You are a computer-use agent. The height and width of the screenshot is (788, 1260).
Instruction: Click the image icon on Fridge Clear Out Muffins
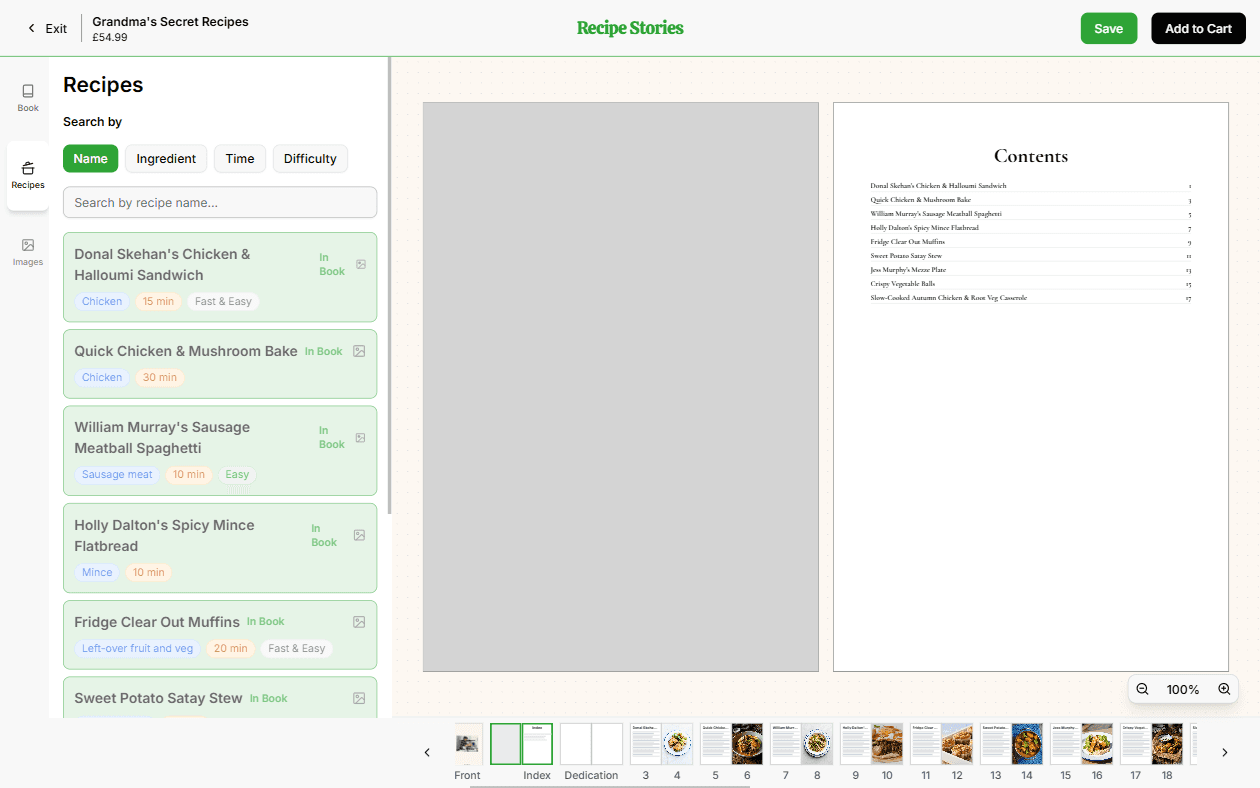pos(359,621)
